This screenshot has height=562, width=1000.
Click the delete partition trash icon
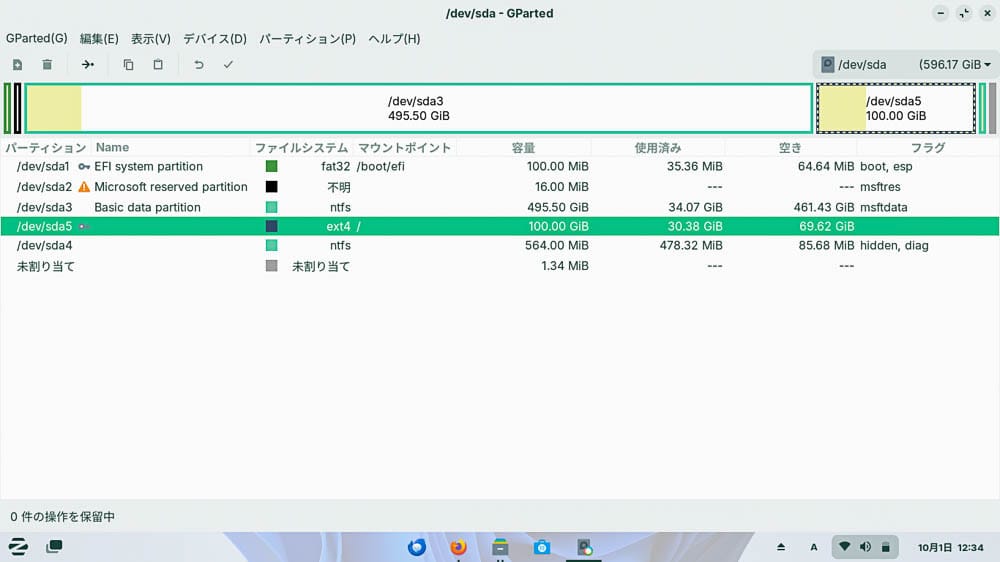[x=47, y=65]
